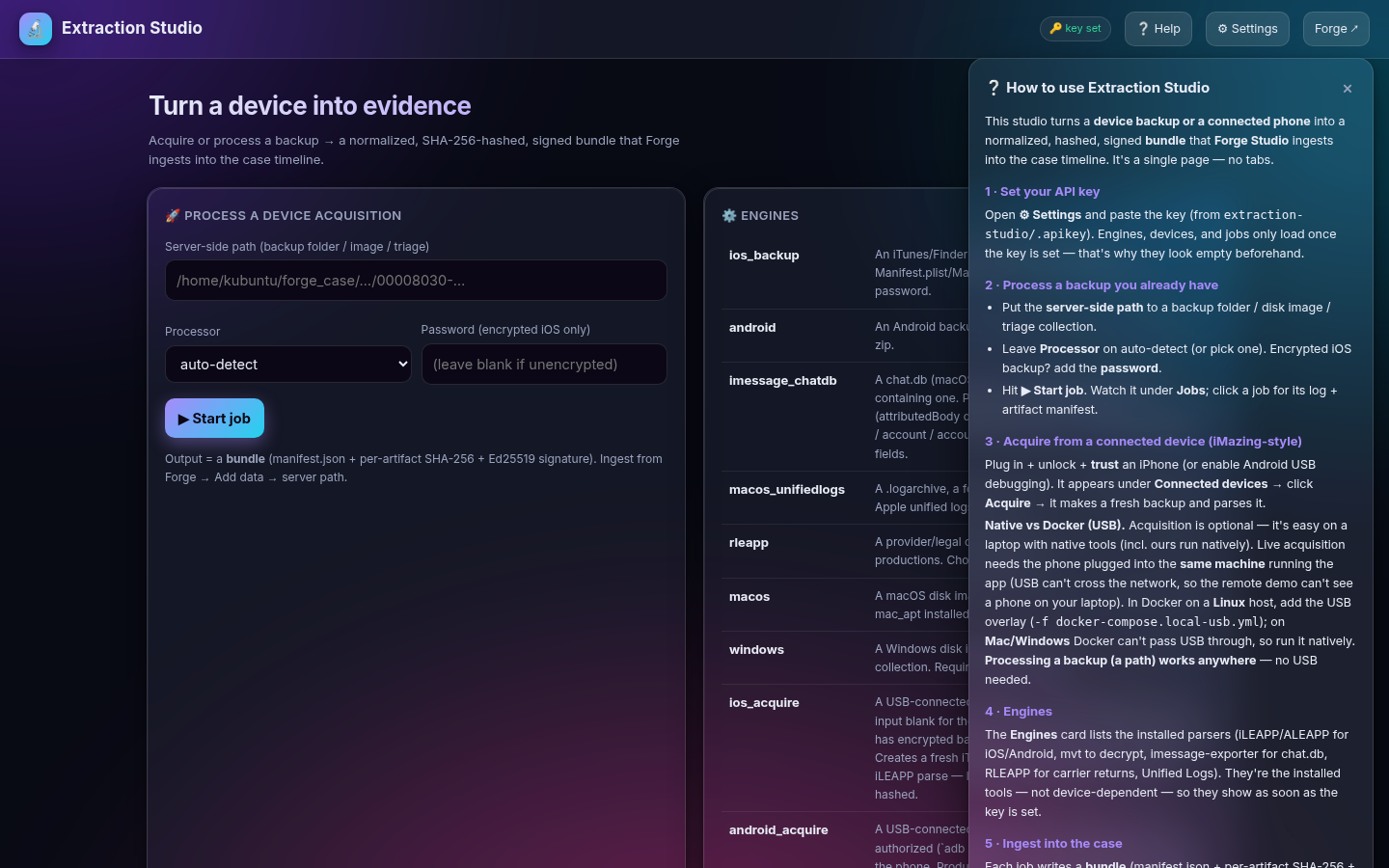Select the macos_unifiedlogs engine row

click(845, 498)
